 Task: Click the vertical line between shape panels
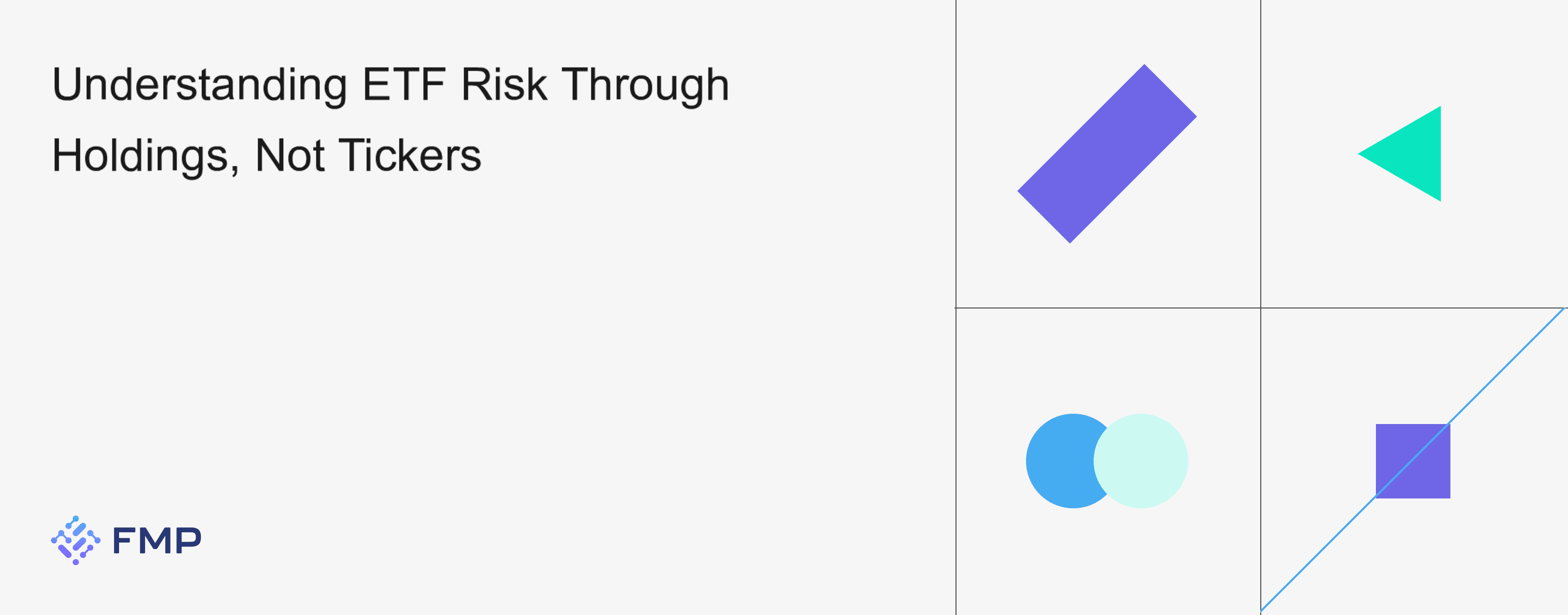1261,152
